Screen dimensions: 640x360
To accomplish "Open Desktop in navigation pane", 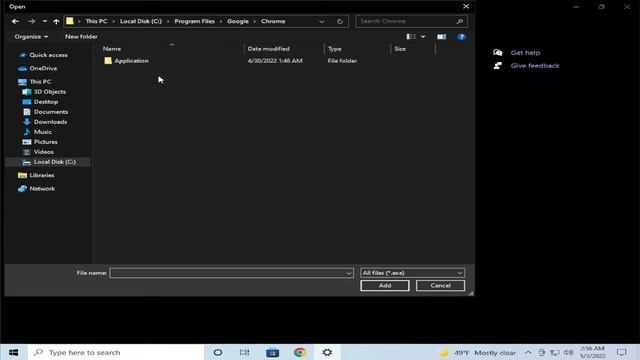I will click(46, 102).
